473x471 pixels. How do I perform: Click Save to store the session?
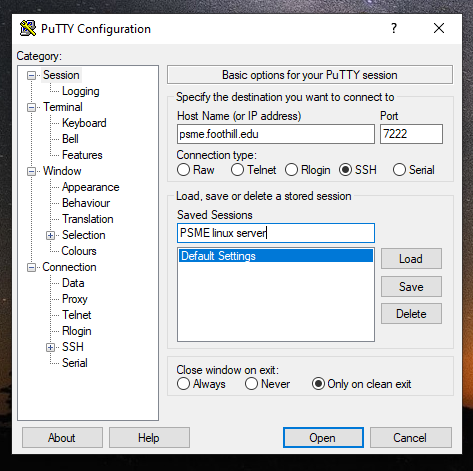(411, 287)
